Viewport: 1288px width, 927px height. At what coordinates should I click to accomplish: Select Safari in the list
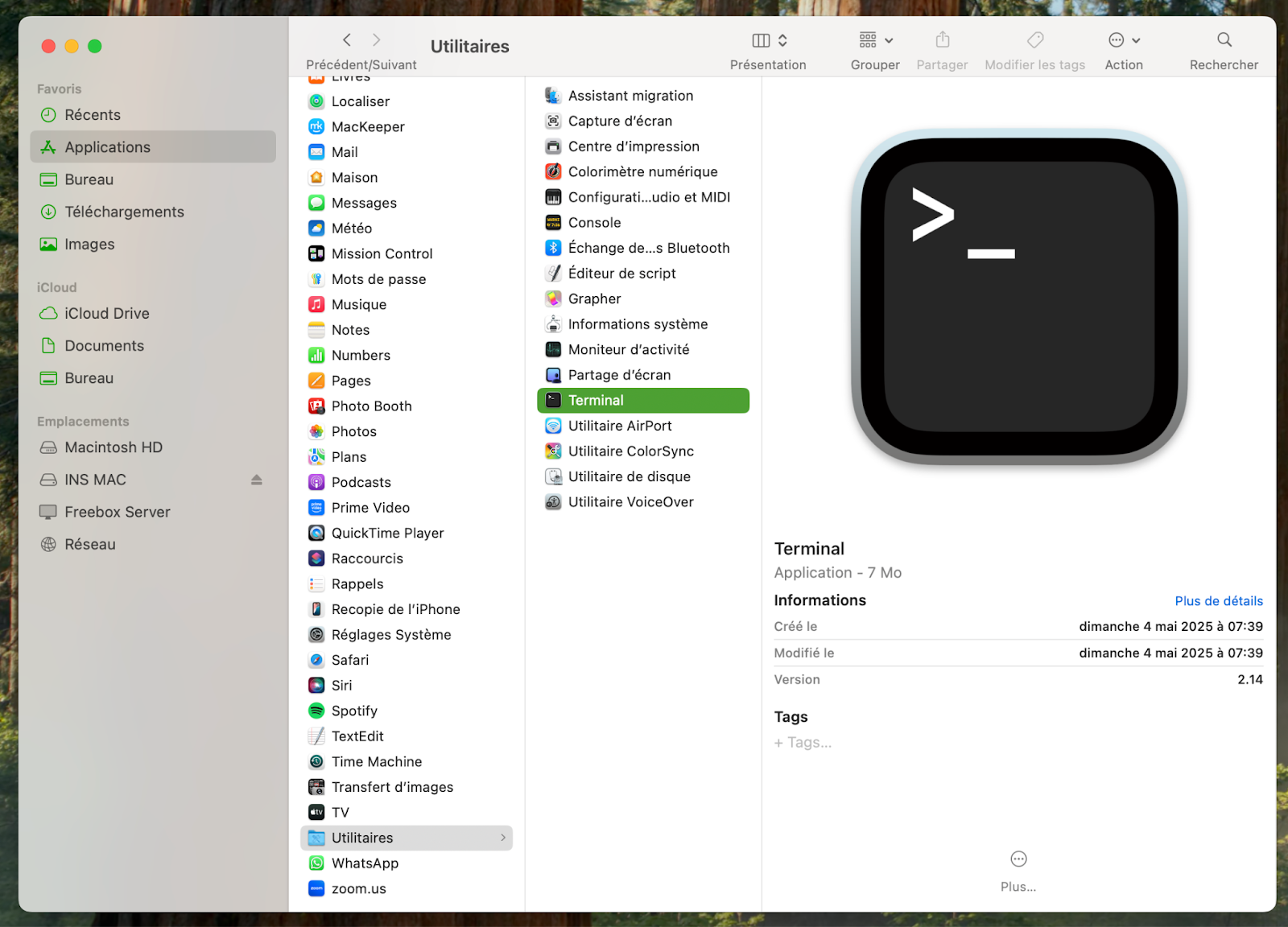point(349,660)
